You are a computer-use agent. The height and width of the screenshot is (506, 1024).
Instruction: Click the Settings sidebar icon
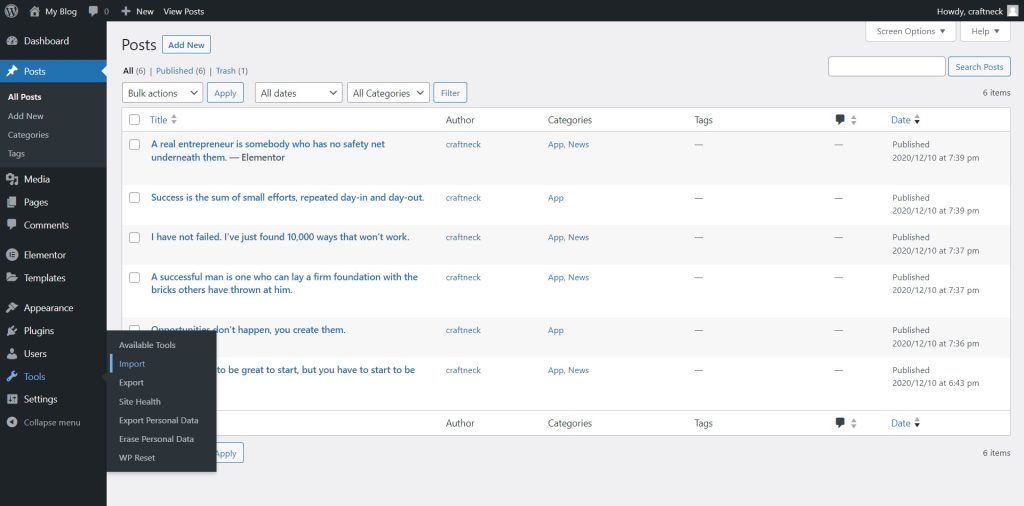coord(12,399)
